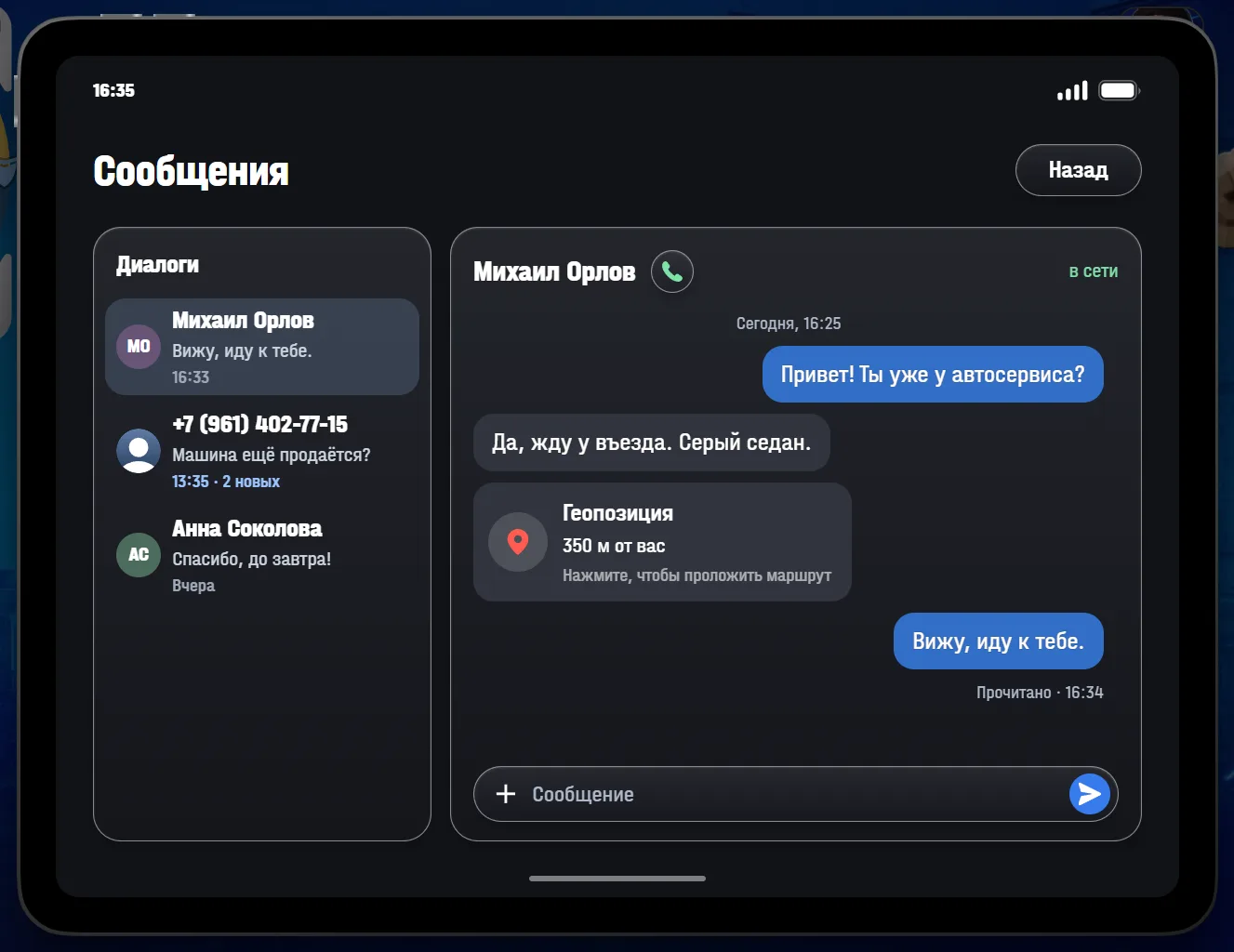
Task: Select the Михаил Орлов name in the dialog list
Action: 244,321
